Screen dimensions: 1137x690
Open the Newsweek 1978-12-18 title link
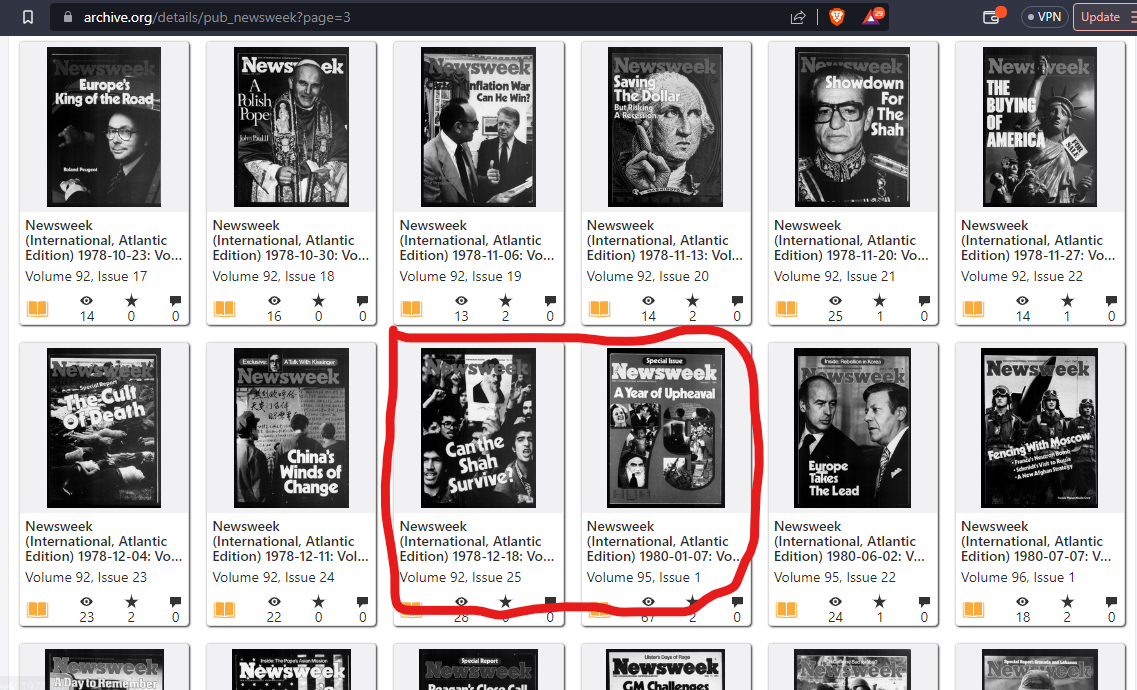[x=478, y=541]
